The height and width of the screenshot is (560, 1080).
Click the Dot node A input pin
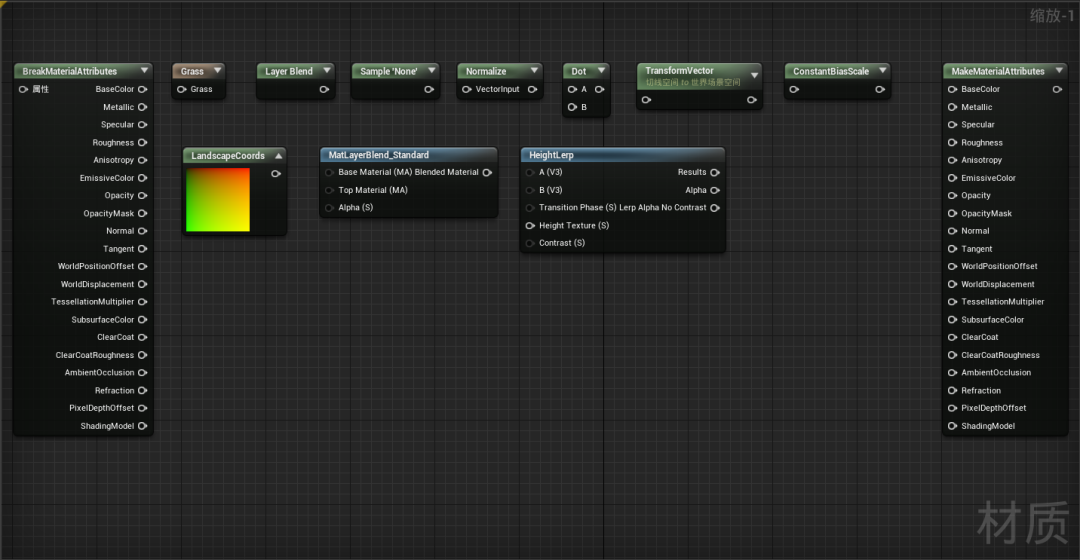coord(572,89)
